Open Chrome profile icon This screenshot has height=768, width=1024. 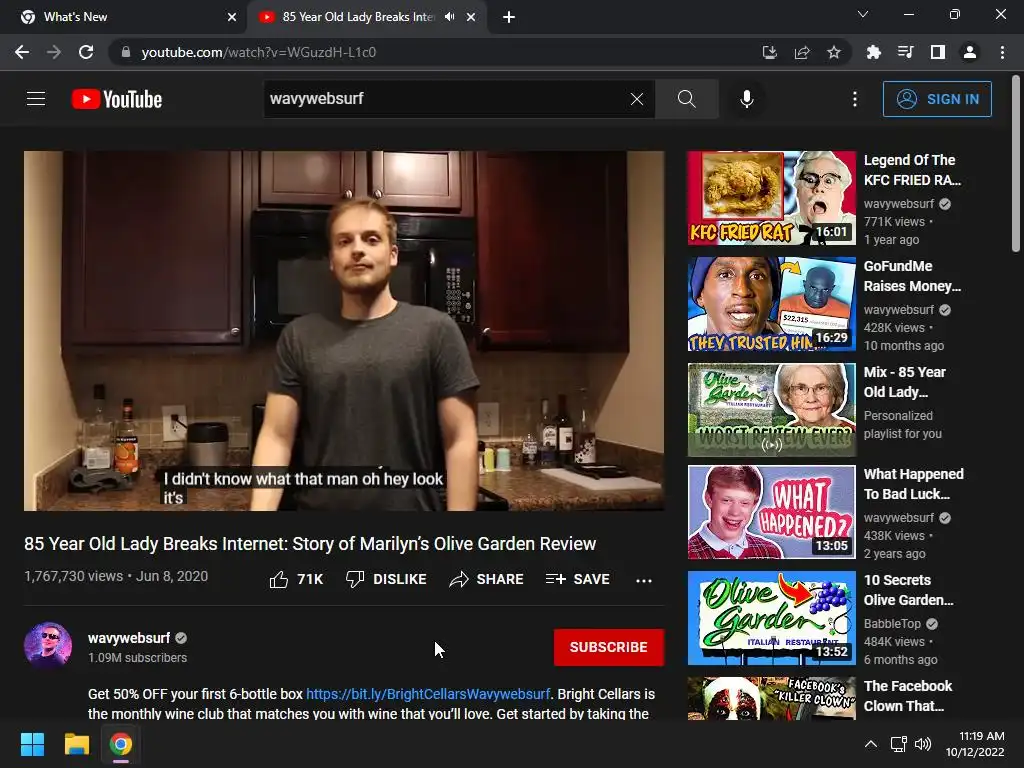(x=970, y=52)
